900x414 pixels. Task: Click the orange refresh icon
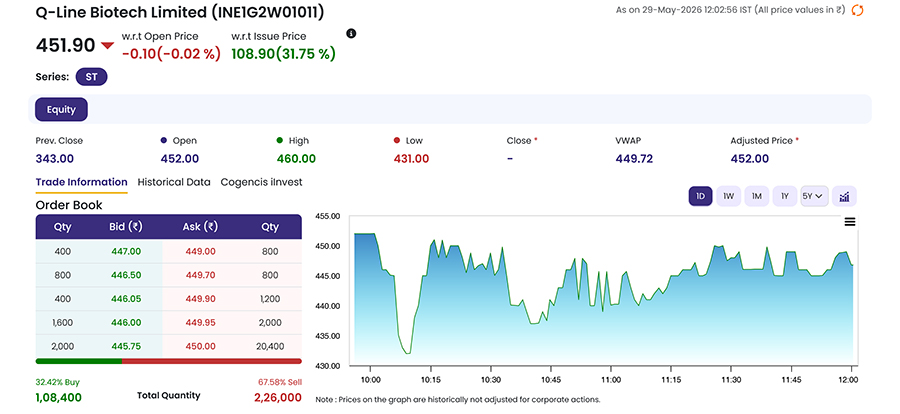[x=857, y=10]
